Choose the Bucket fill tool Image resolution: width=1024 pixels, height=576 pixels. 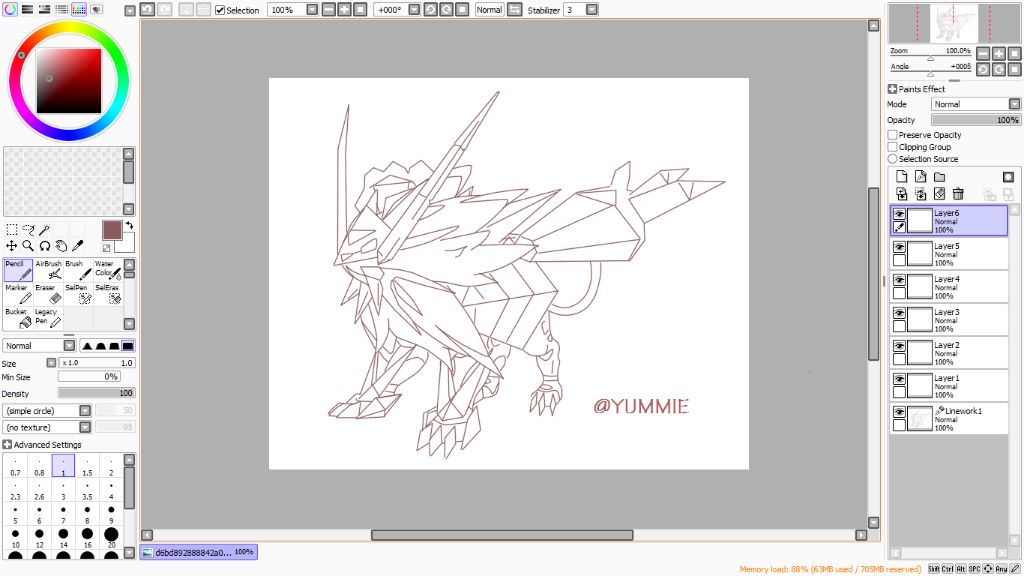click(x=18, y=318)
